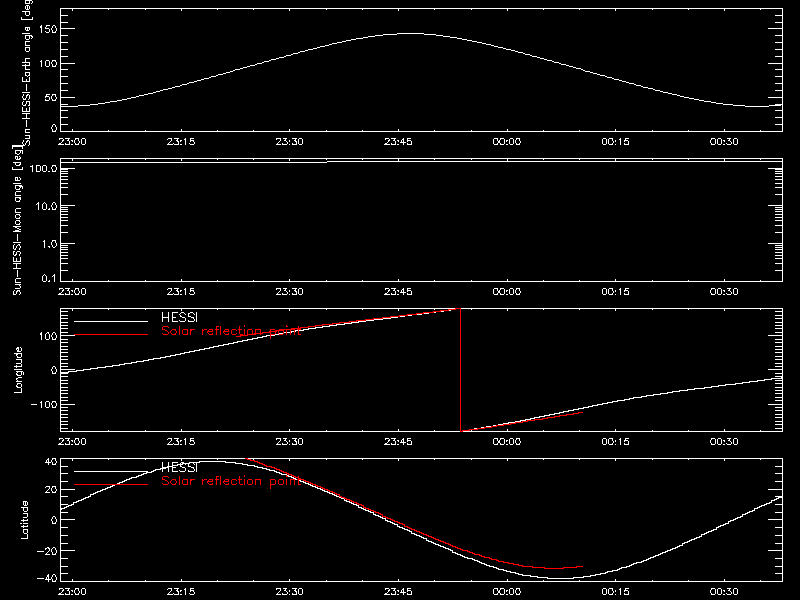Click 00:30 label under Earth angle plot
Screen dimensions: 800x600
pos(724,141)
